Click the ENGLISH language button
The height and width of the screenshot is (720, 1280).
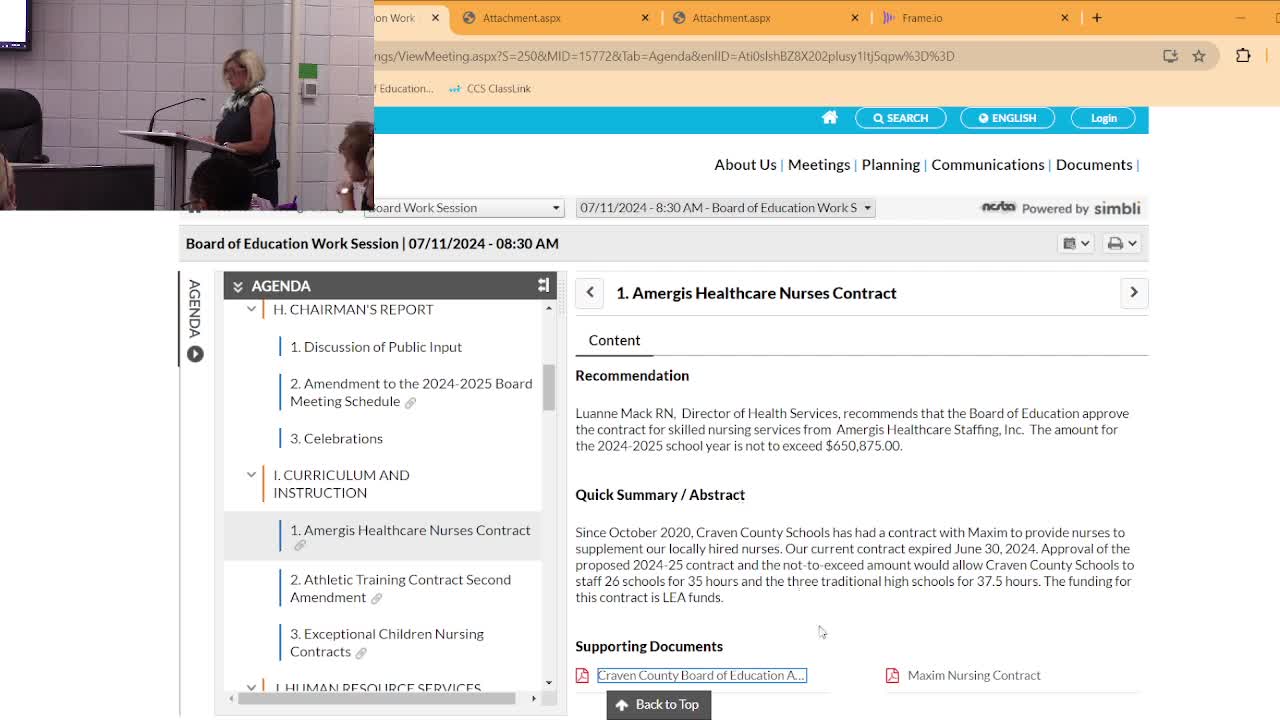coord(1007,118)
